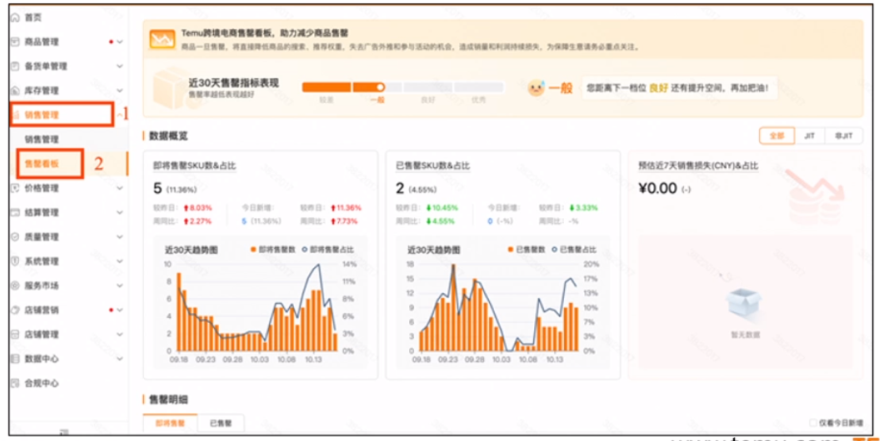This screenshot has height=441, width=880.
Task: Click the 合规中心 sidebar icon
Action: click(x=15, y=383)
